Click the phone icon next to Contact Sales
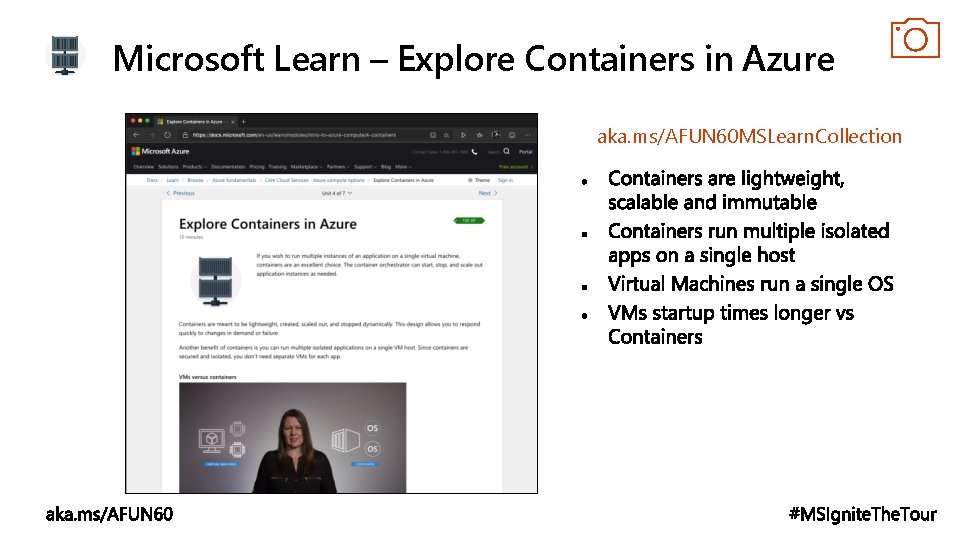 474,152
